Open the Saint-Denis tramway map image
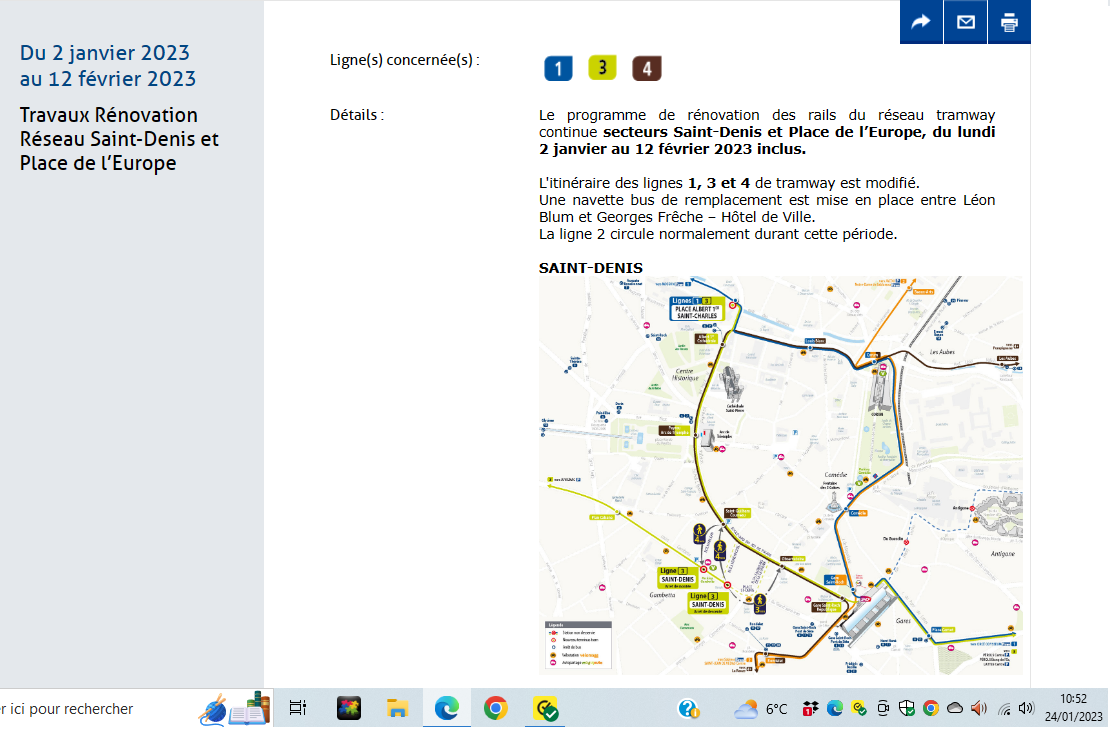Image resolution: width=1110 pixels, height=731 pixels. [x=780, y=475]
